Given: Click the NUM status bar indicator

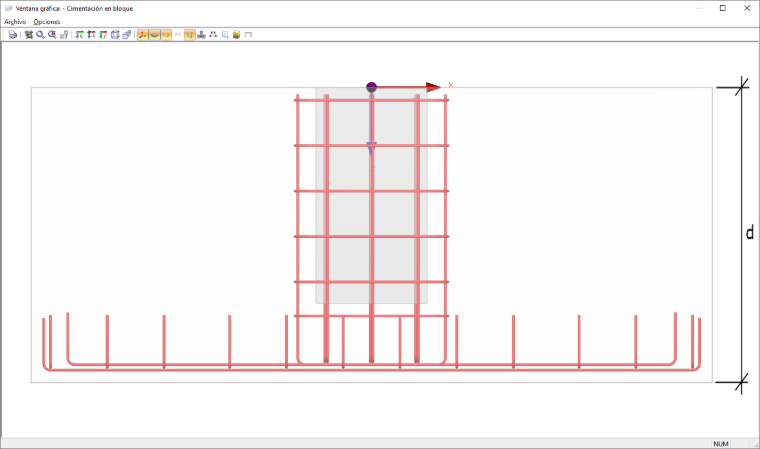Looking at the screenshot, I should pyautogui.click(x=721, y=444).
